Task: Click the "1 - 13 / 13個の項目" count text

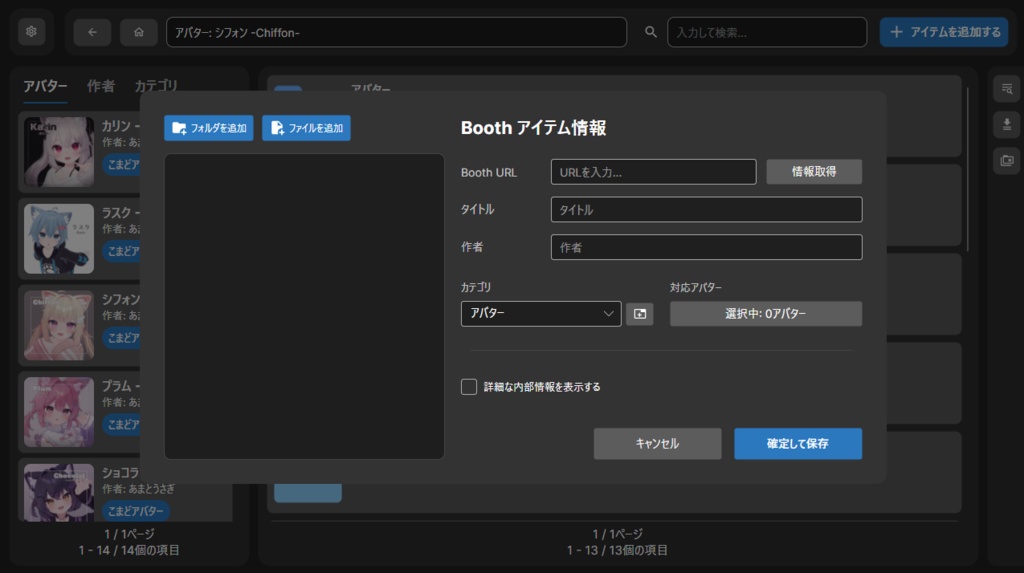Action: click(617, 550)
